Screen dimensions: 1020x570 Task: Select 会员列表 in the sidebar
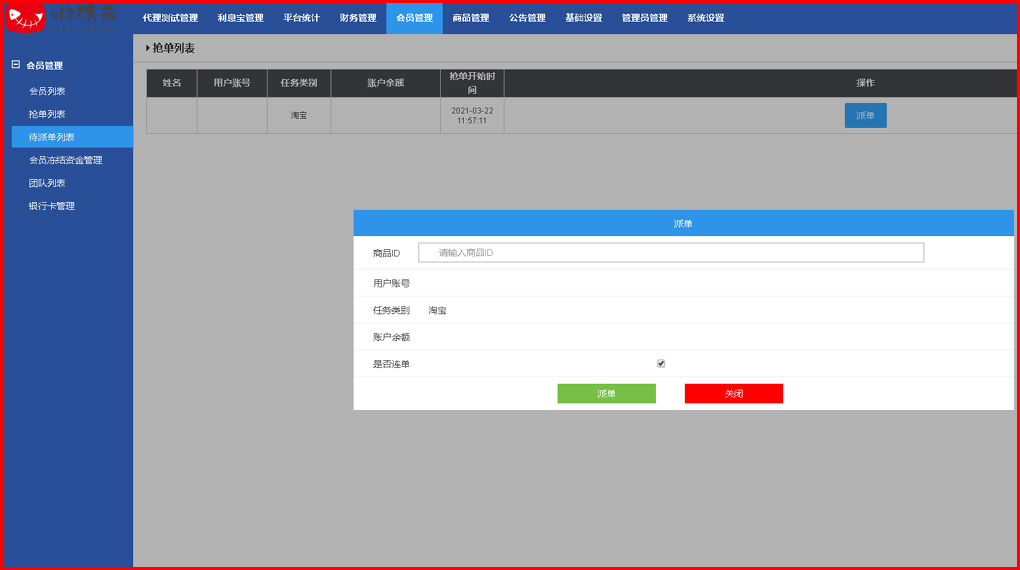47,91
